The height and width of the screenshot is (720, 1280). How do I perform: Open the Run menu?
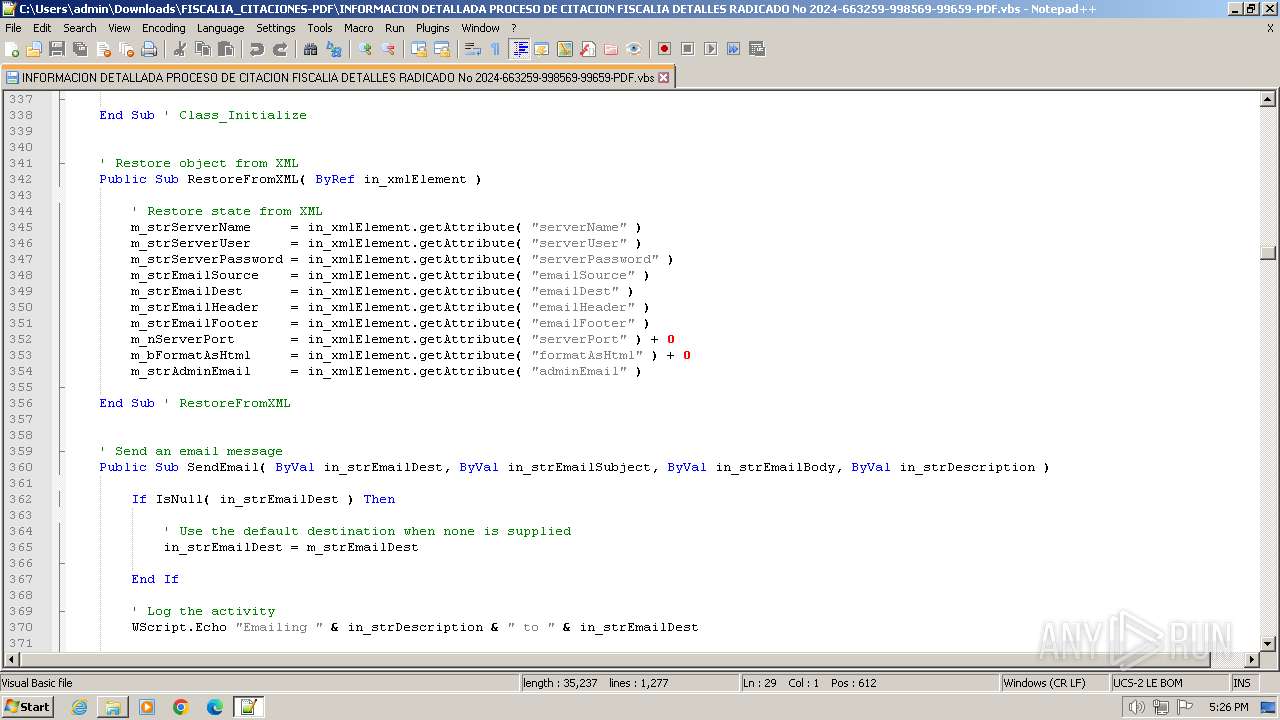pyautogui.click(x=395, y=28)
